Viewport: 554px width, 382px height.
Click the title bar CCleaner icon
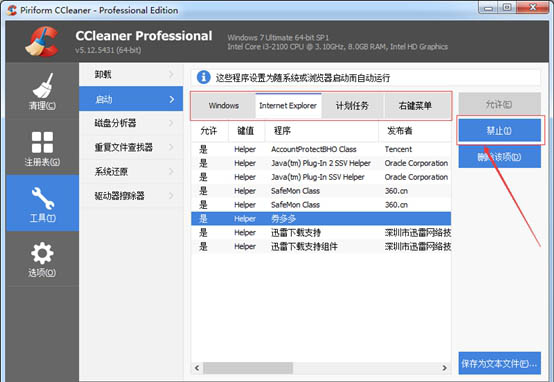coord(12,10)
